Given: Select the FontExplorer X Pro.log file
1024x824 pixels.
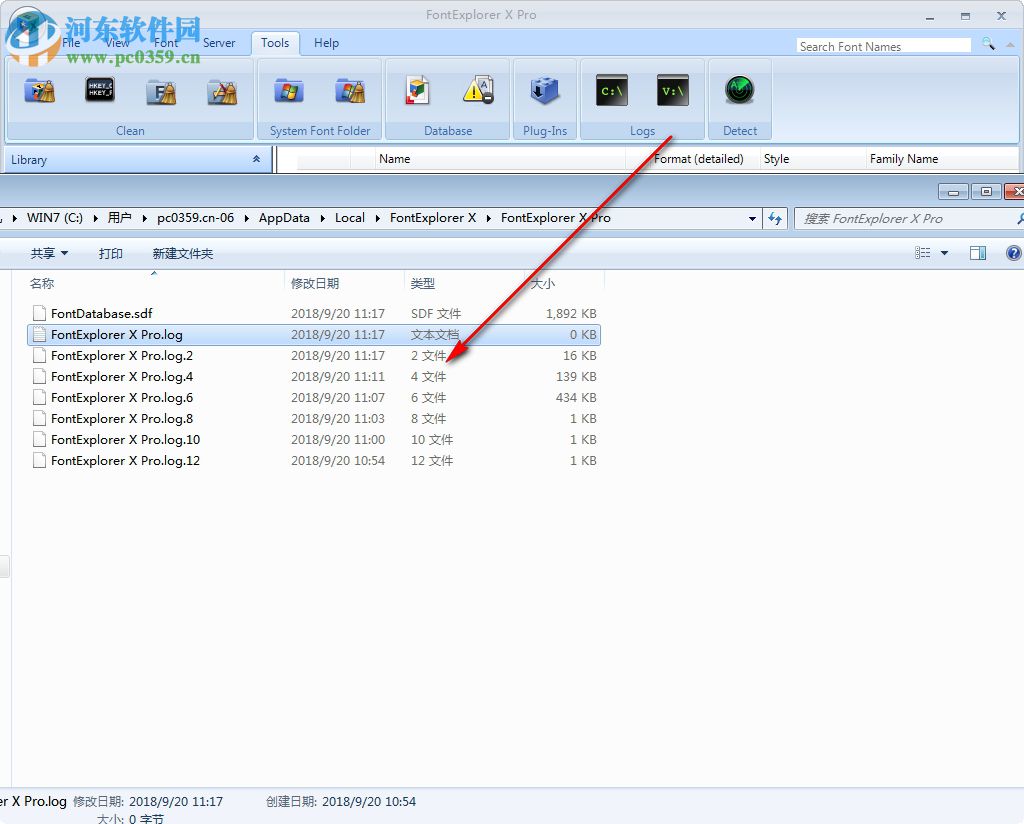Looking at the screenshot, I should [121, 334].
